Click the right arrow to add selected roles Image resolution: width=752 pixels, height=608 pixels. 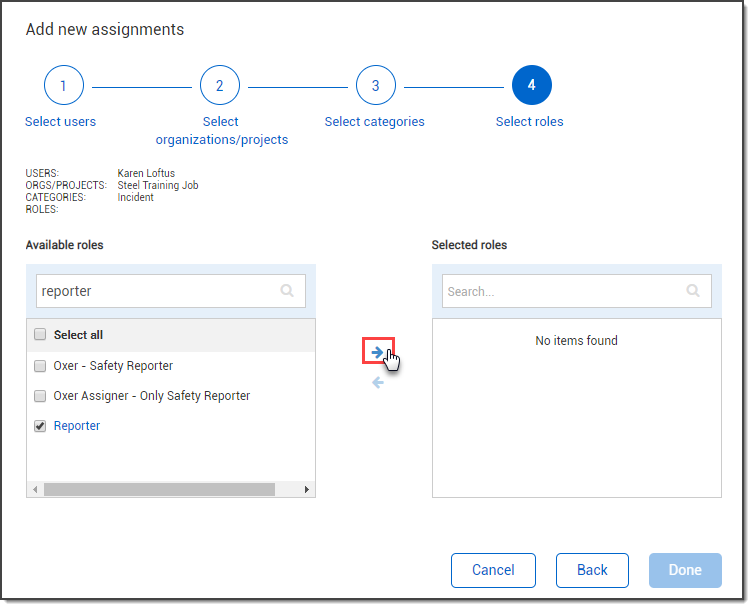click(x=378, y=352)
